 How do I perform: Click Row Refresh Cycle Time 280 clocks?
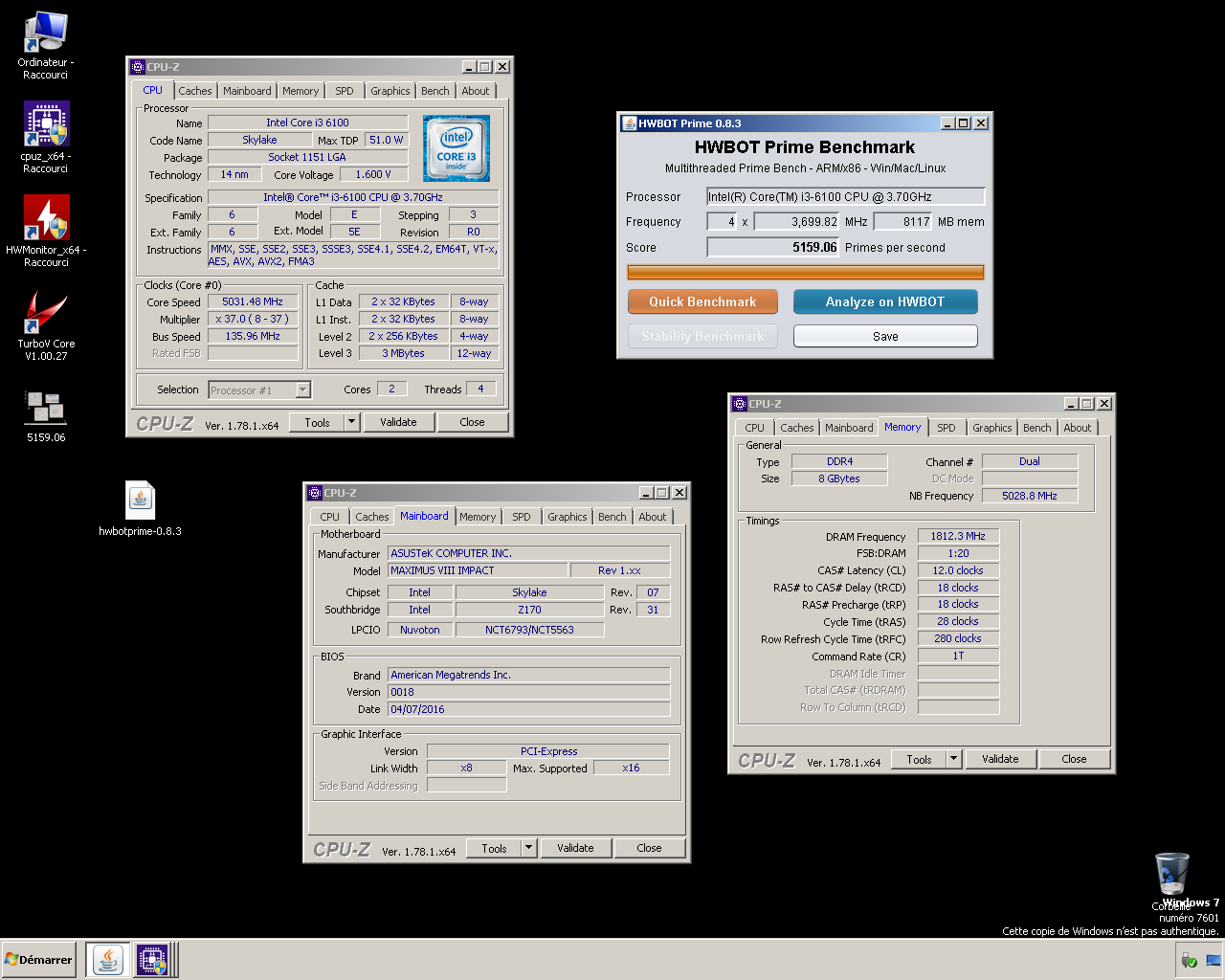[x=958, y=638]
